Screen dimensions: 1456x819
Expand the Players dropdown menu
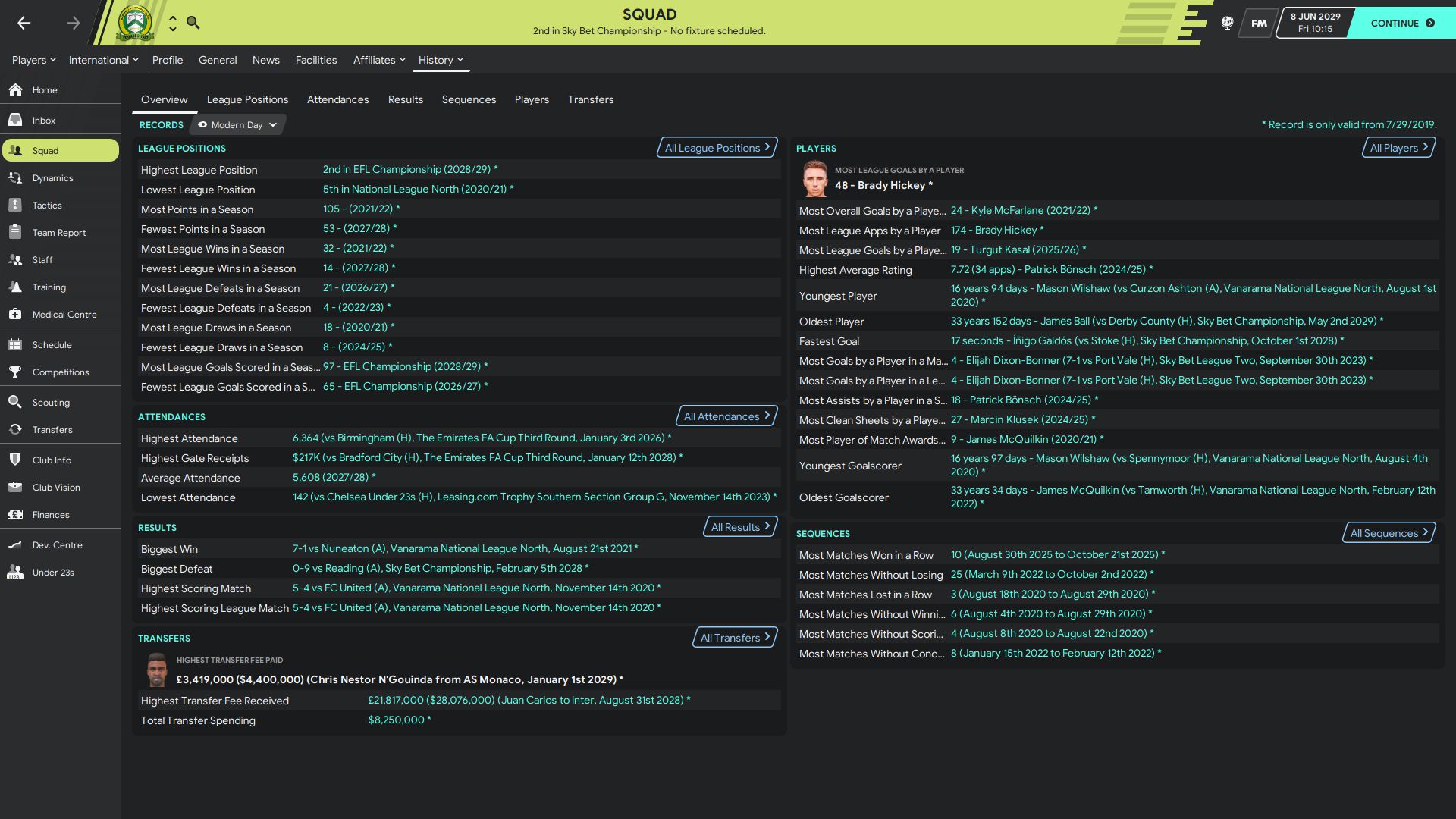(34, 60)
